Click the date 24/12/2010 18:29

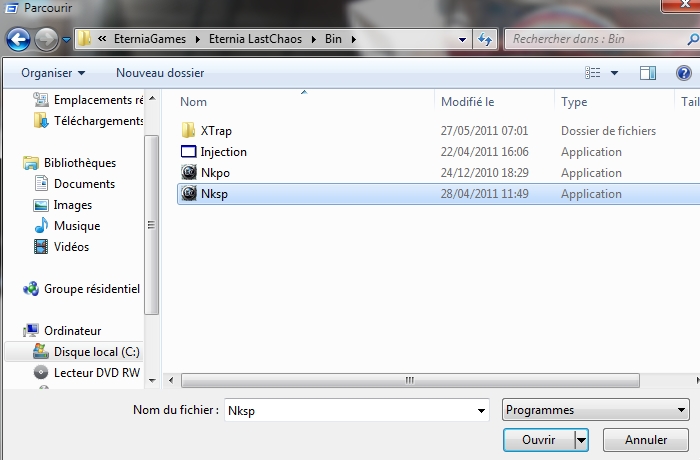[484, 173]
